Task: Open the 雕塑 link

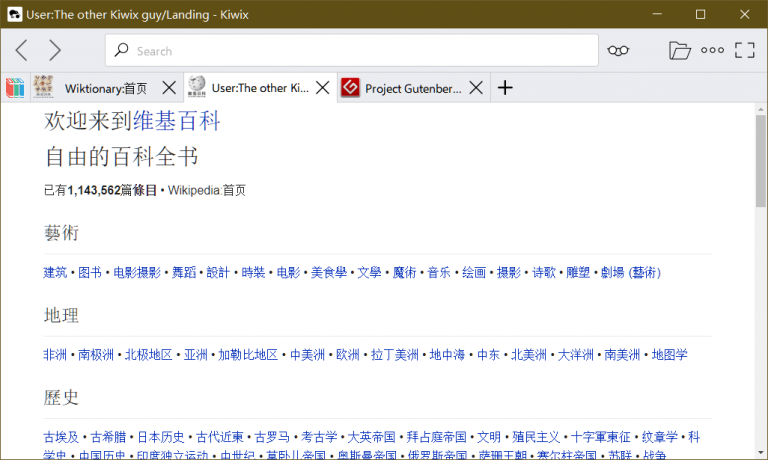Action: click(578, 272)
